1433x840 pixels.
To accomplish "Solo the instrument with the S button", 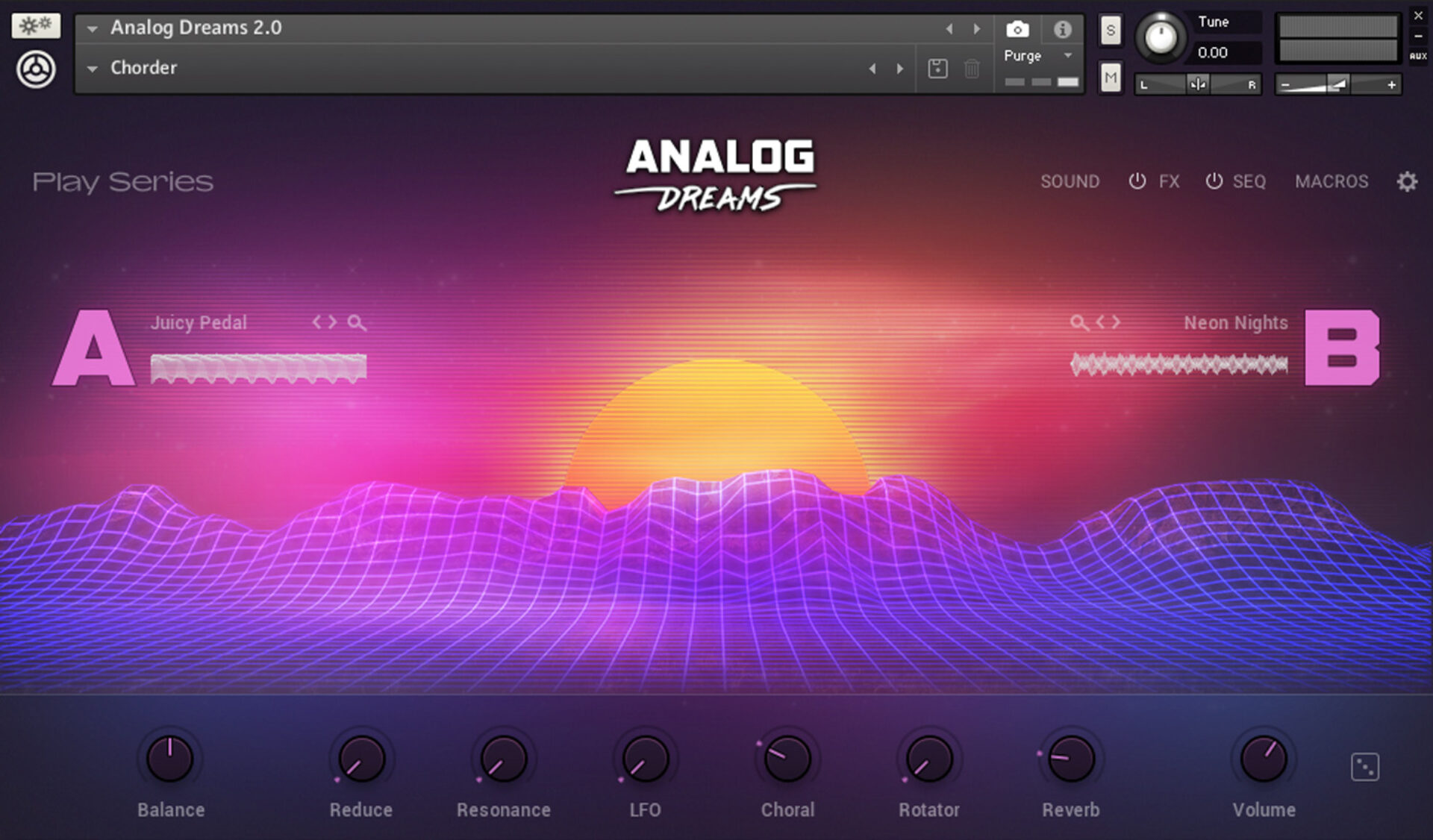I will click(x=1110, y=30).
